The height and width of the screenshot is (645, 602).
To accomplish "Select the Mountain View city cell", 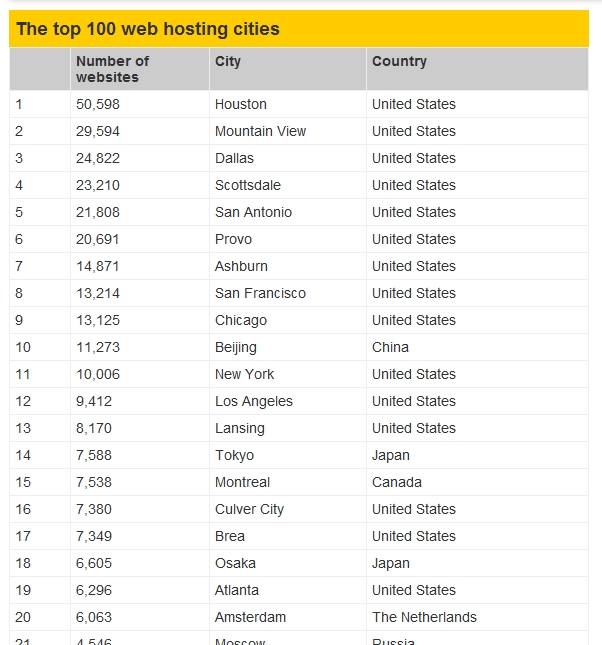I will [x=261, y=131].
